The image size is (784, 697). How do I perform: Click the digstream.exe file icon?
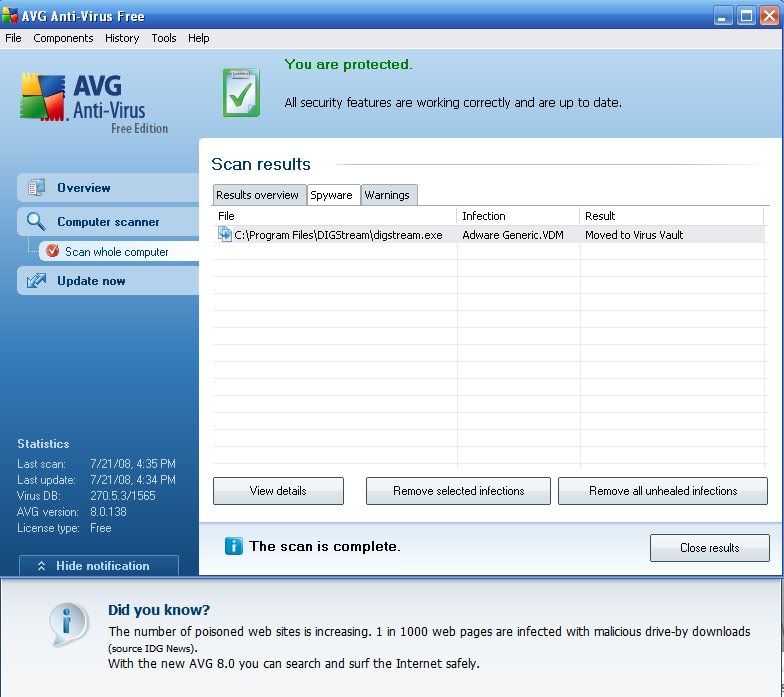[x=224, y=234]
